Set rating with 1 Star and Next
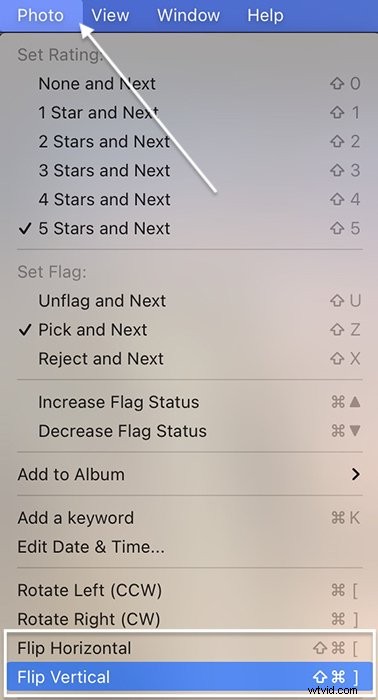 (189, 112)
